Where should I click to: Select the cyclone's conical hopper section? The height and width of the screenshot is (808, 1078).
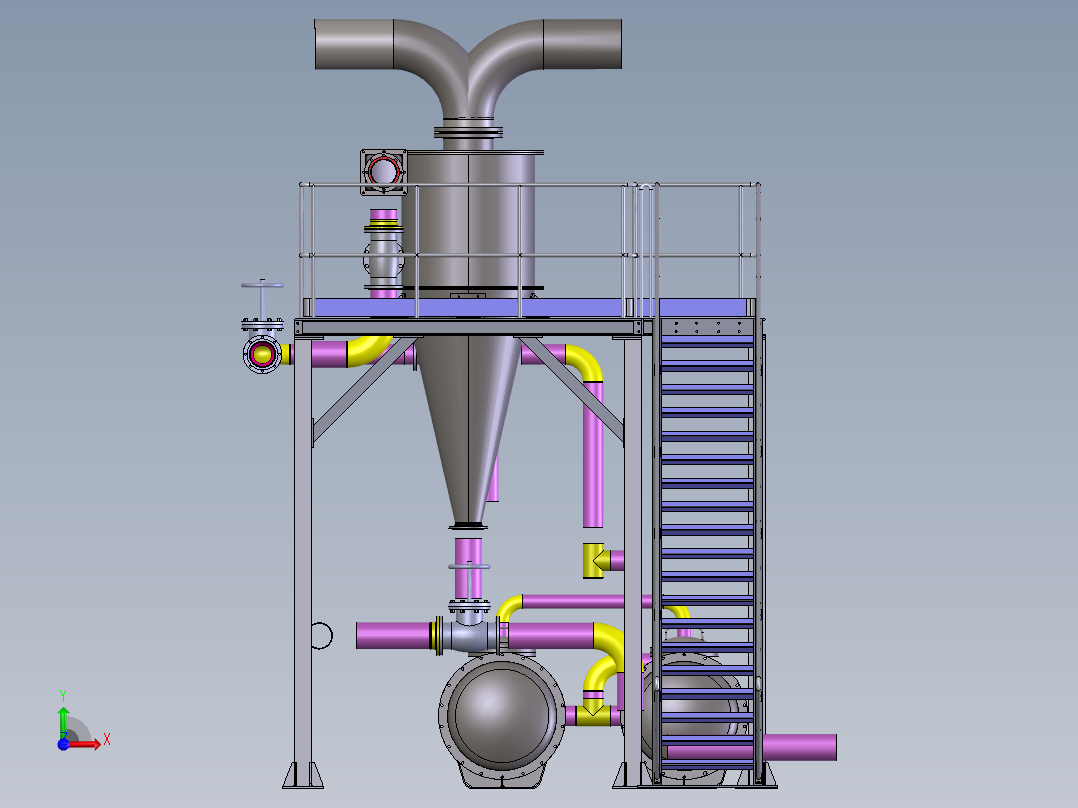tap(468, 430)
